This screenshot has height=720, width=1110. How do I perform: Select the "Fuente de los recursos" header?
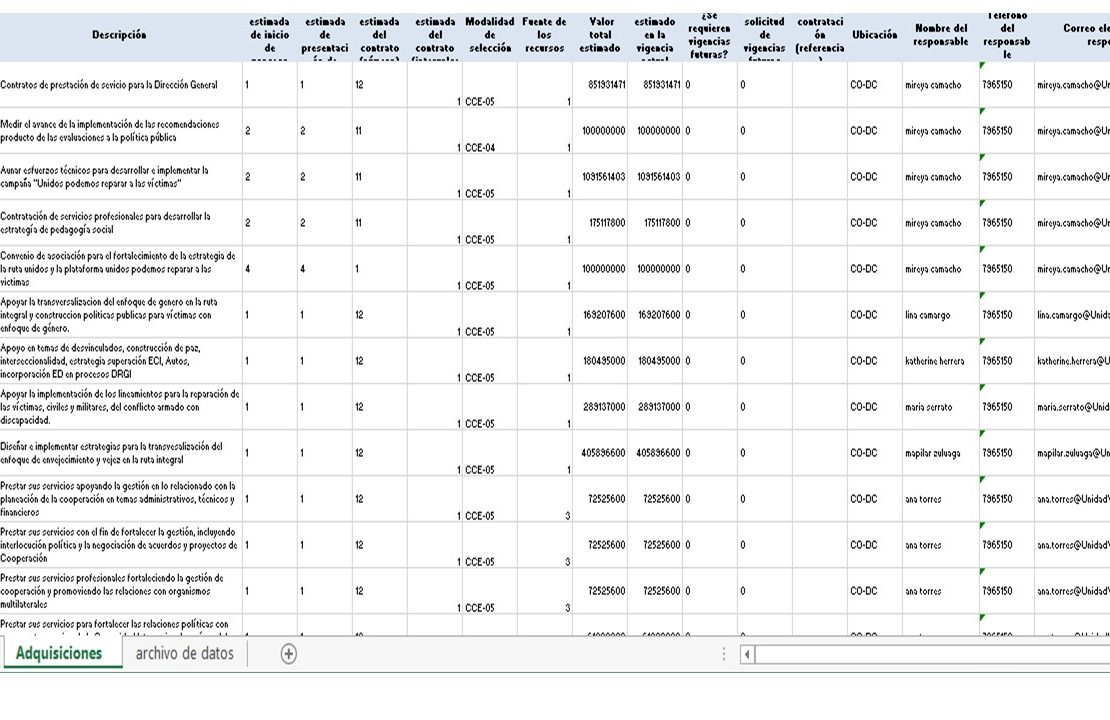[x=544, y=35]
